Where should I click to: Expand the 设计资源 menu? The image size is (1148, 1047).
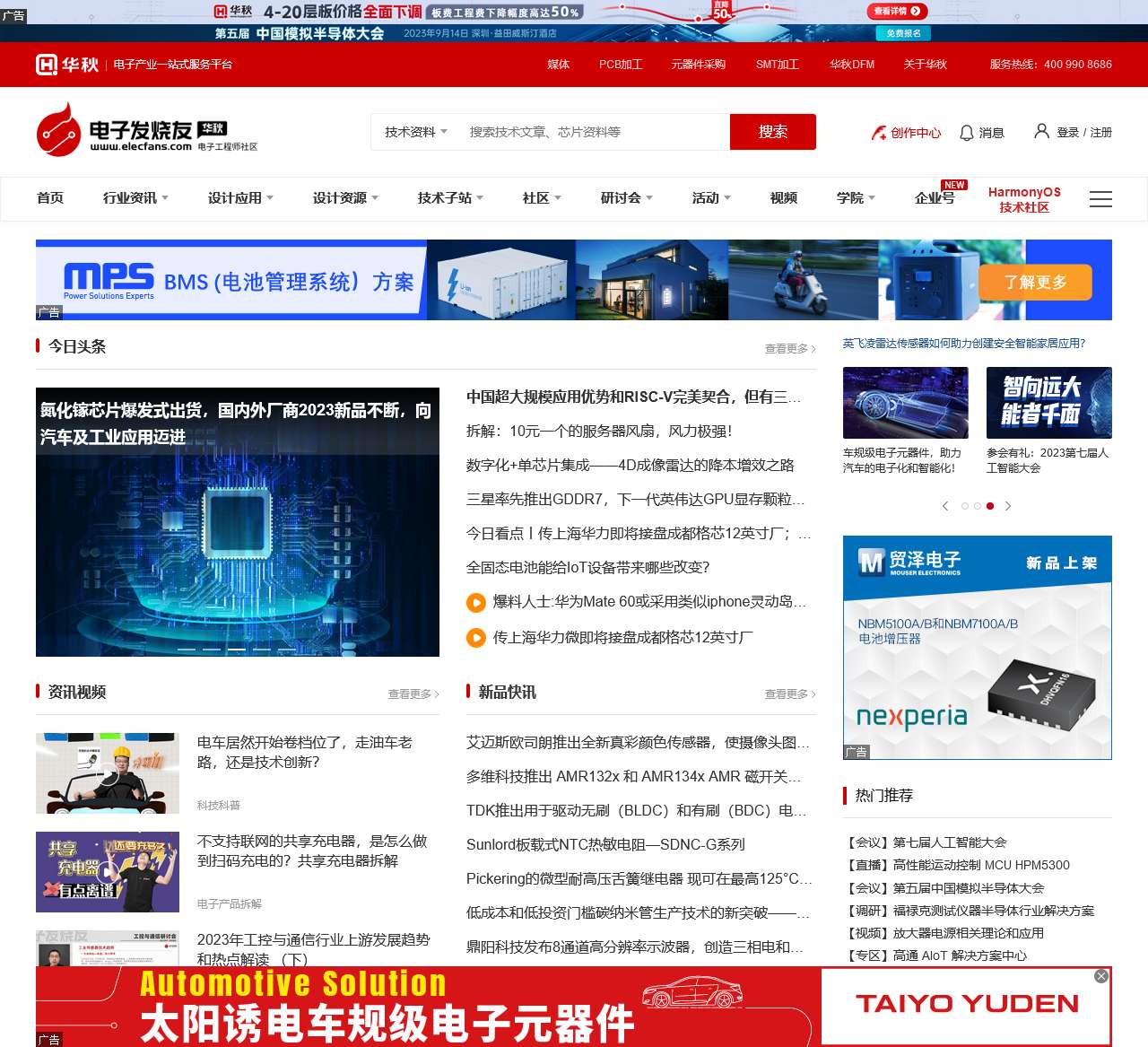(x=345, y=198)
